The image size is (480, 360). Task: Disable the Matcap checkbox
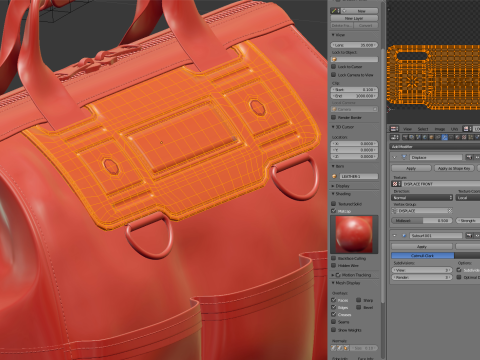(333, 211)
